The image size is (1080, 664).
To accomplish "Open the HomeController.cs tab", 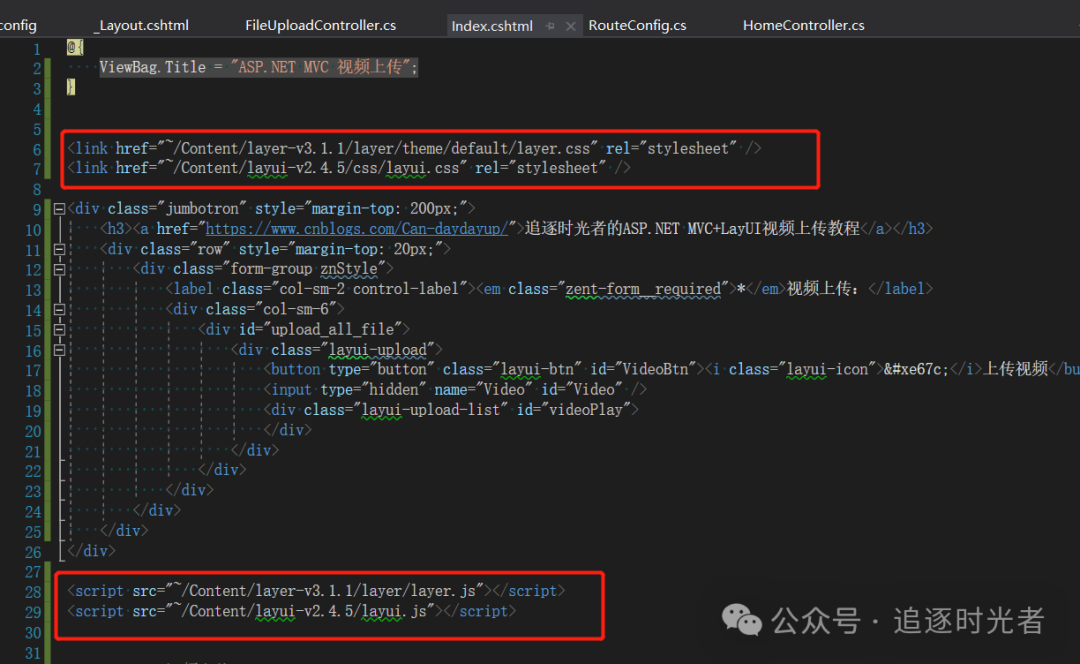I will tap(803, 25).
